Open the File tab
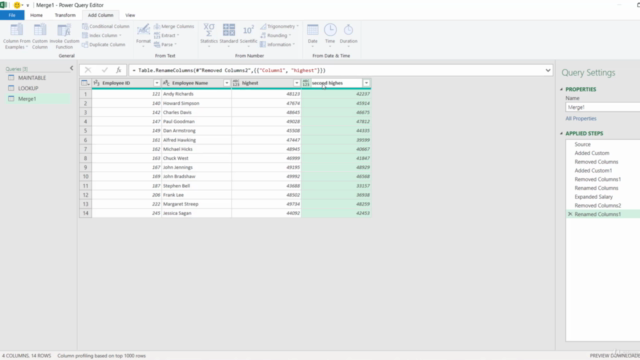640x360 pixels. click(12, 15)
